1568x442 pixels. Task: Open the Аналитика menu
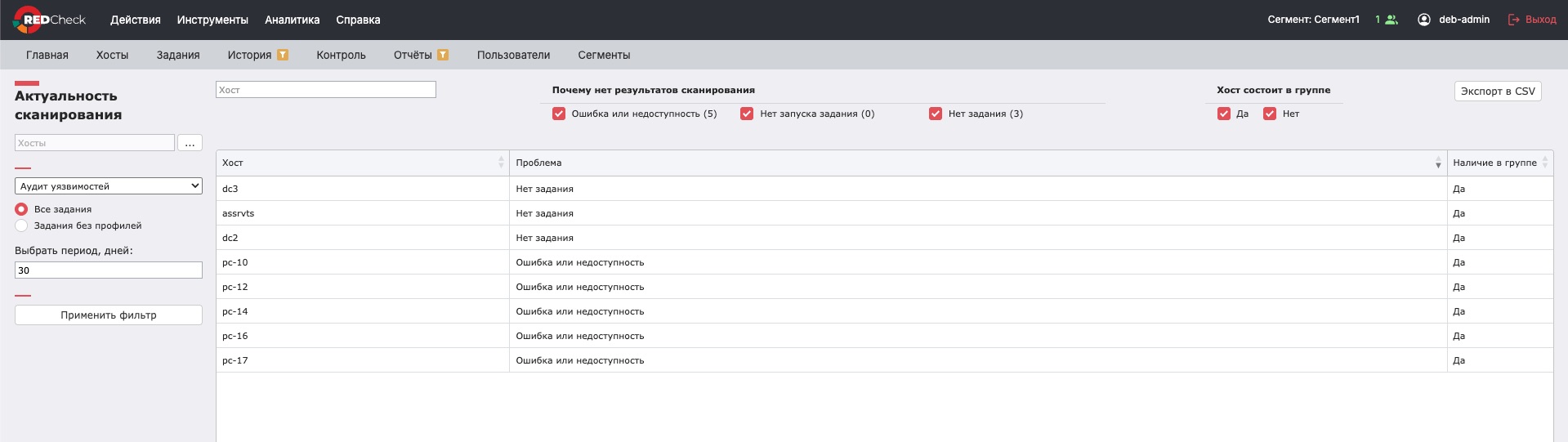pyautogui.click(x=293, y=20)
